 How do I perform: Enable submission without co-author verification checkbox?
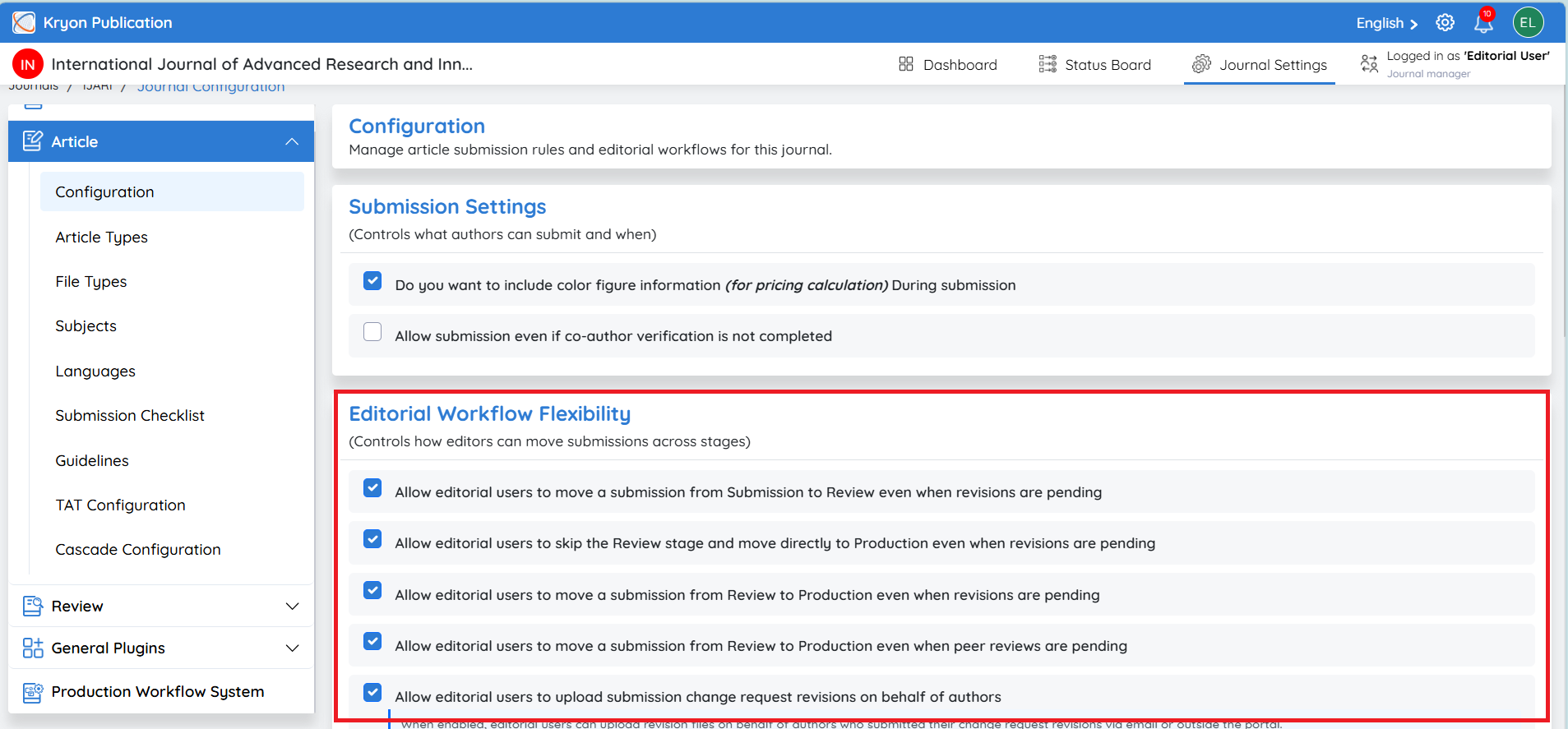pyautogui.click(x=372, y=332)
